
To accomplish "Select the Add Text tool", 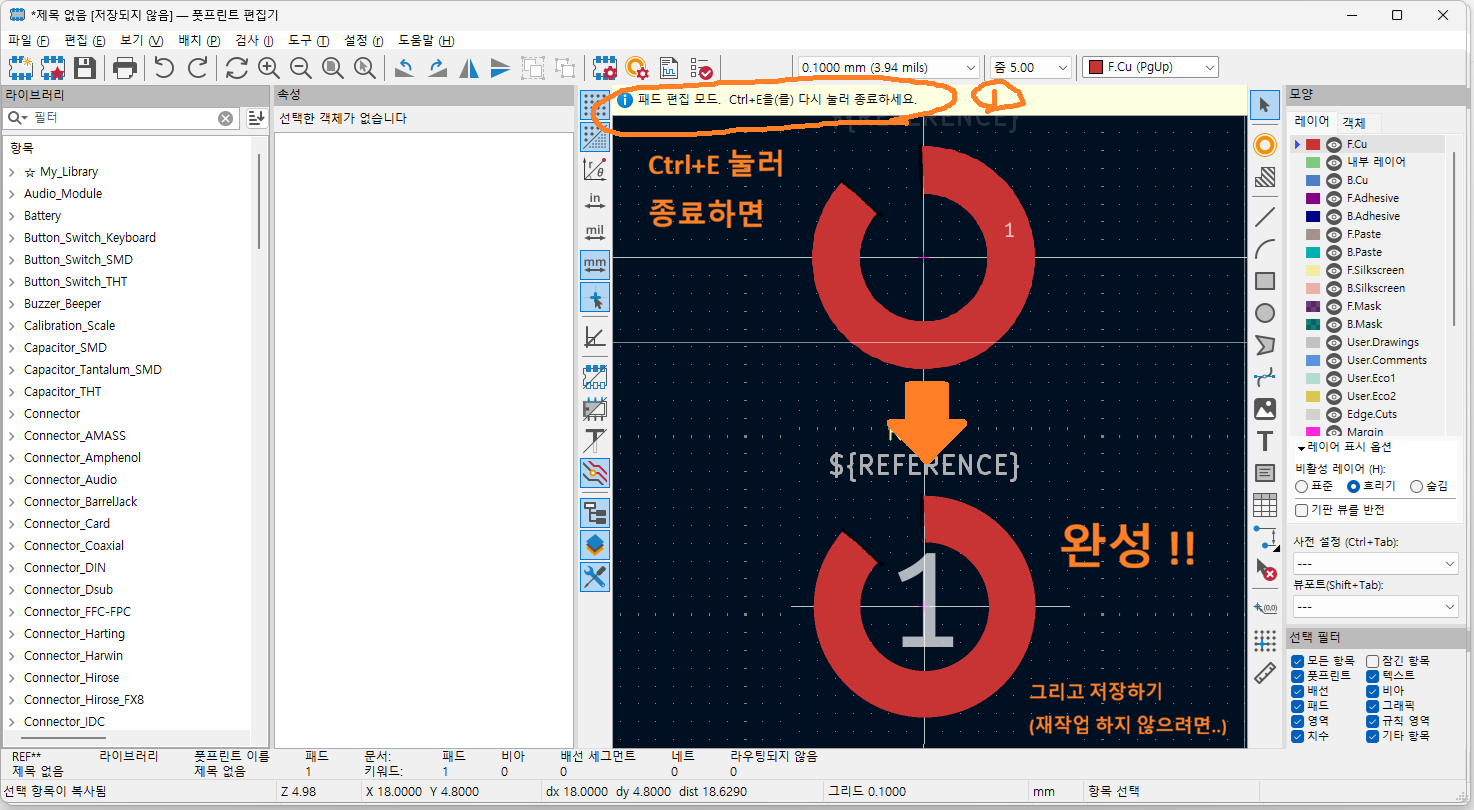I will [x=1265, y=441].
